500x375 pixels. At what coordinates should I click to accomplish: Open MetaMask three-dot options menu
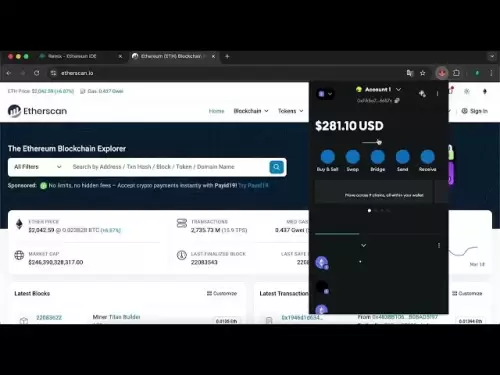tap(437, 94)
